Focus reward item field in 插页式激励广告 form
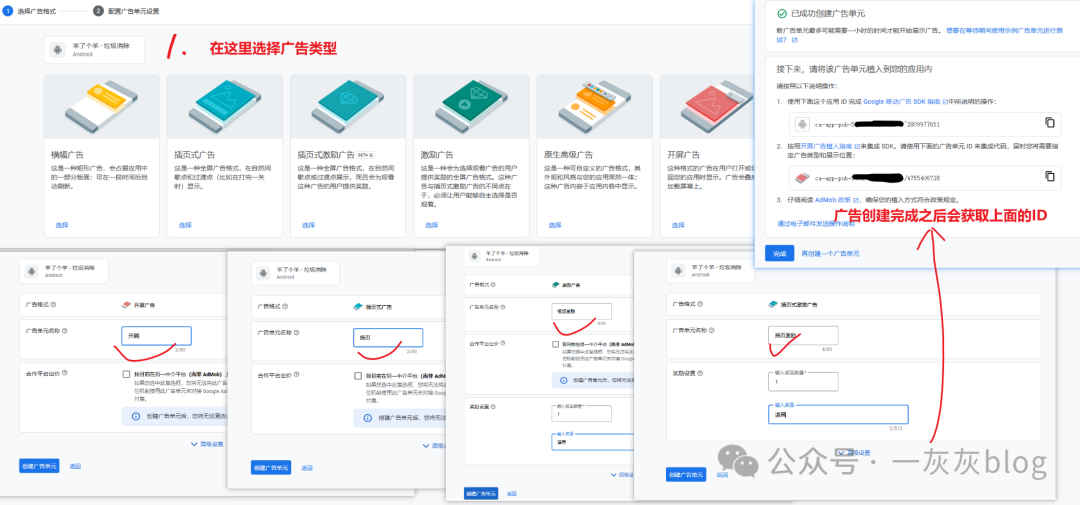Image resolution: width=1080 pixels, height=505 pixels. tap(838, 413)
